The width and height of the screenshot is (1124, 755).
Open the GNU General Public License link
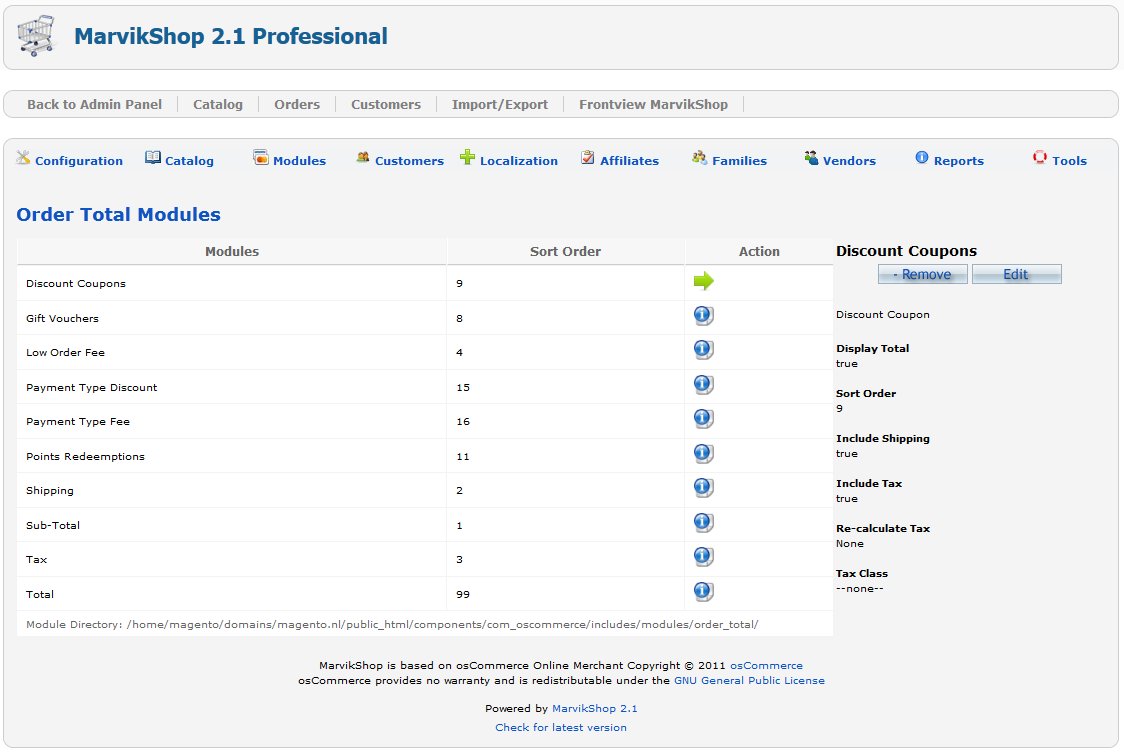point(749,681)
